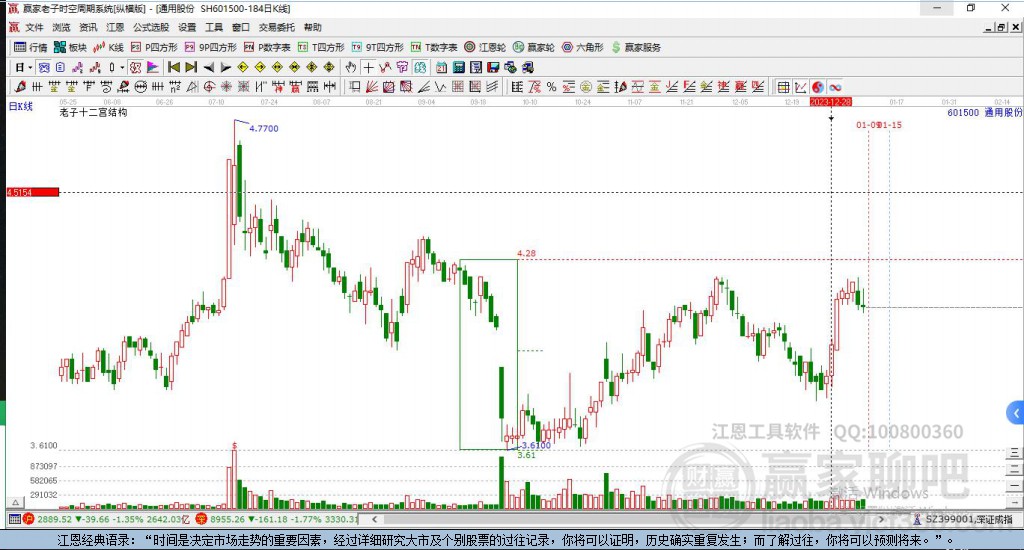Open the T四方形 tool
Screen dimensions: 1024x550
[x=321, y=47]
